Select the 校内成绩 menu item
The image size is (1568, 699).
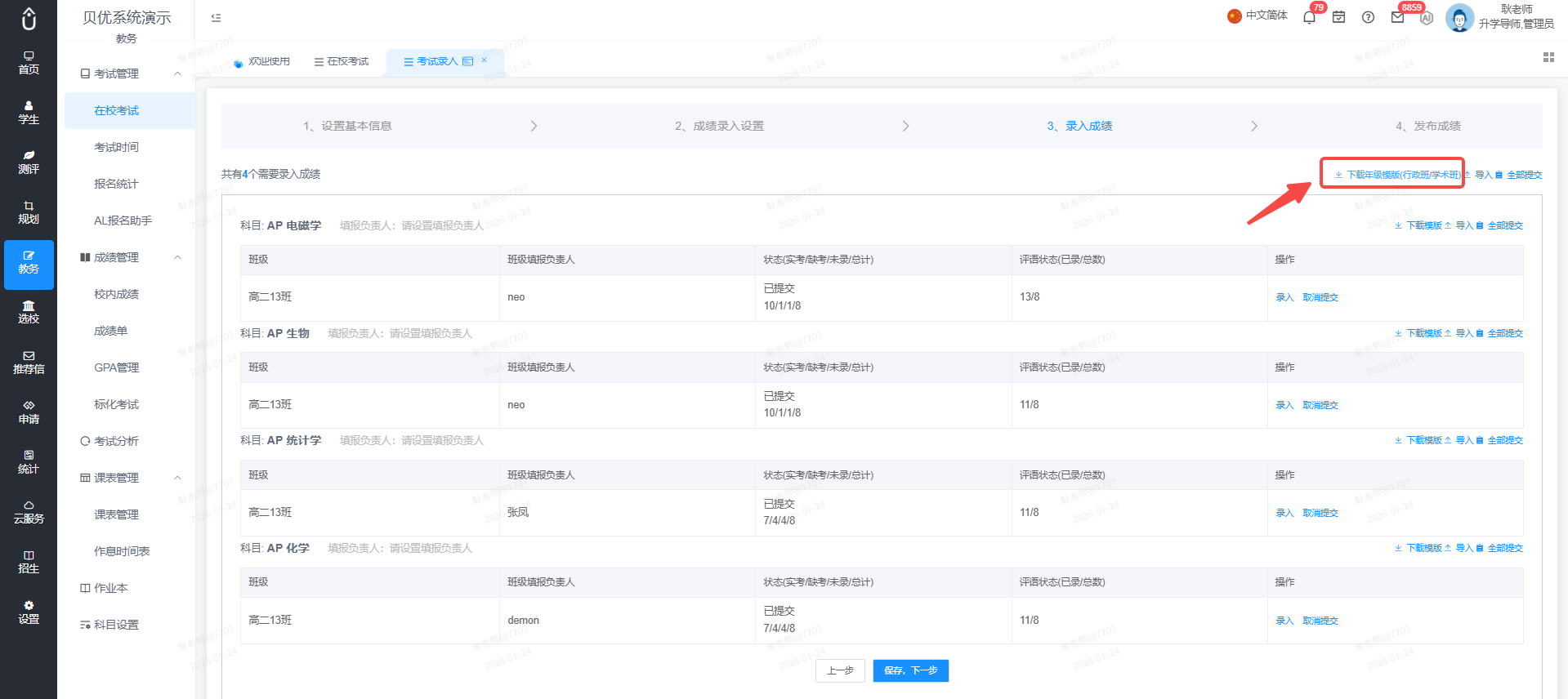116,294
